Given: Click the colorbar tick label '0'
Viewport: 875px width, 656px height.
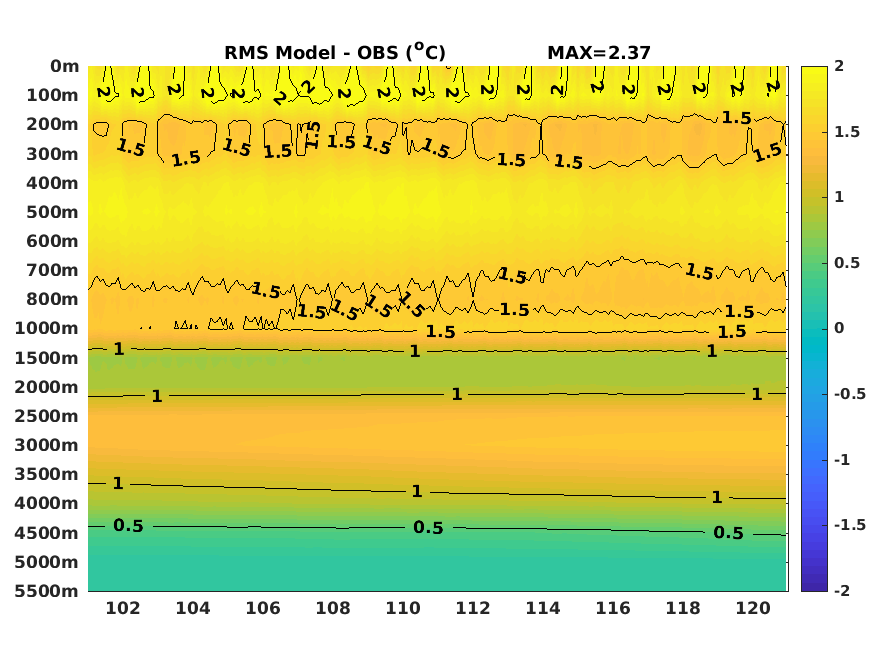Looking at the screenshot, I should coord(839,328).
